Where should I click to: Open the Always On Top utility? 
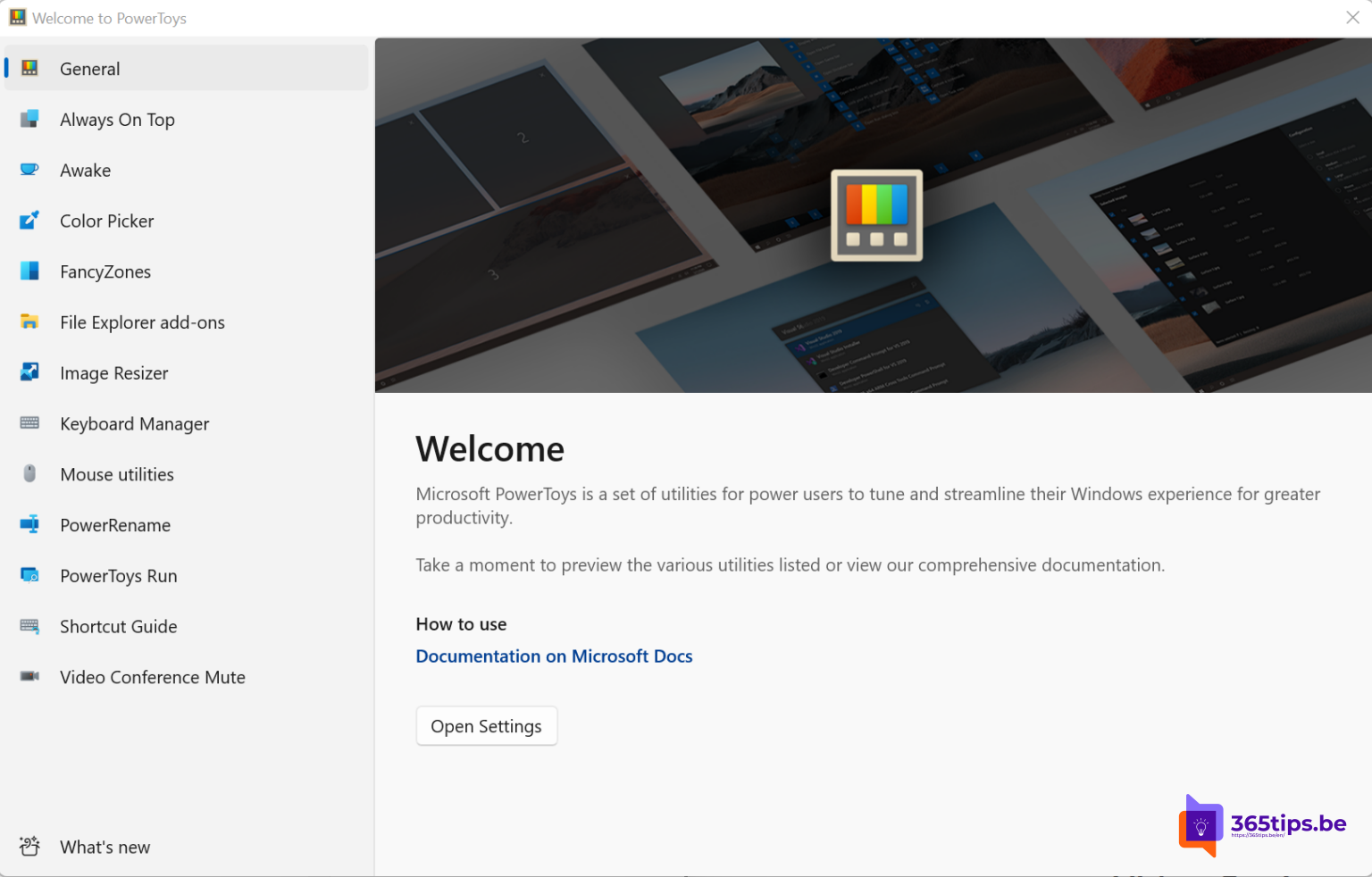tap(117, 119)
